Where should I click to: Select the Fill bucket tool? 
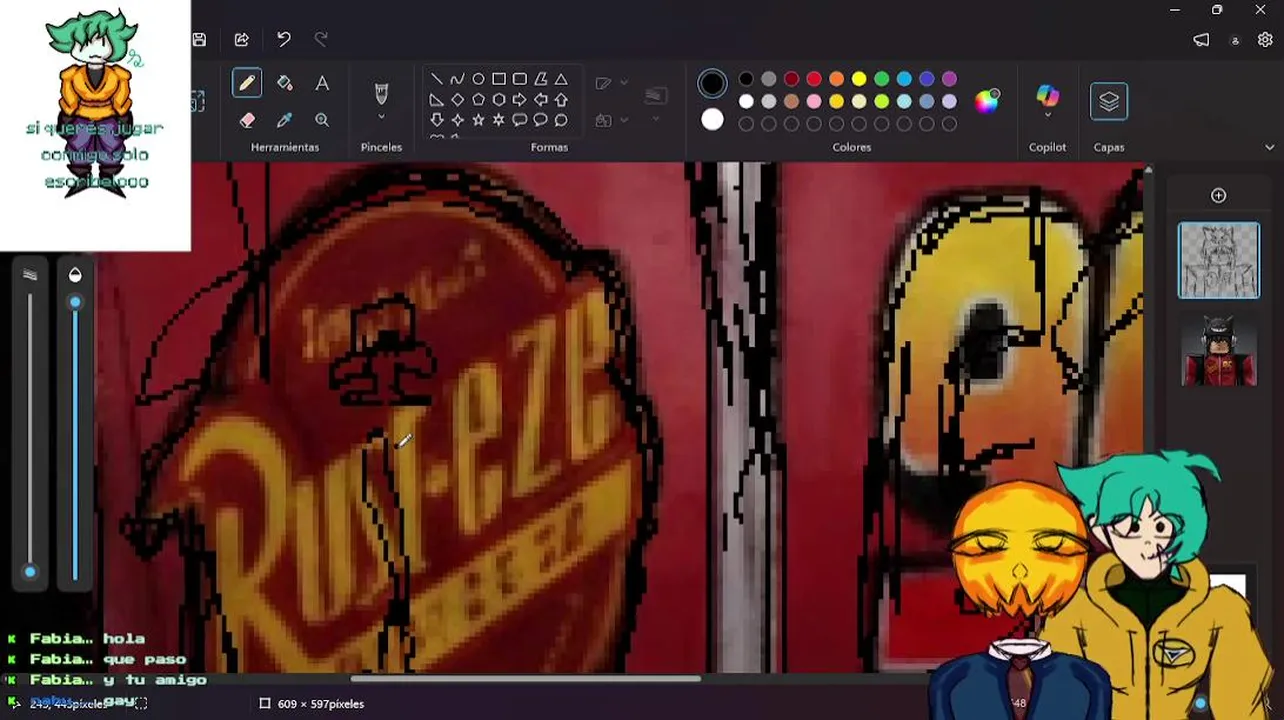285,83
